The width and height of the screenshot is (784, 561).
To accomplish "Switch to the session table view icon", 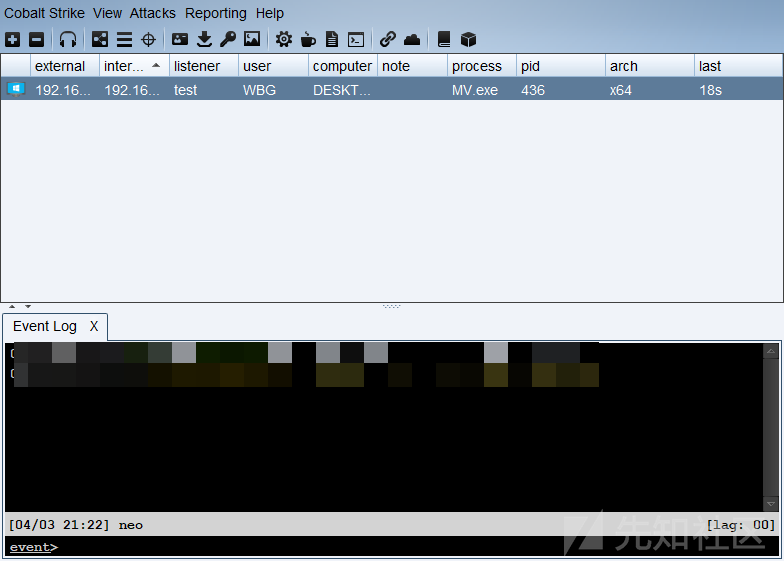I will [124, 40].
